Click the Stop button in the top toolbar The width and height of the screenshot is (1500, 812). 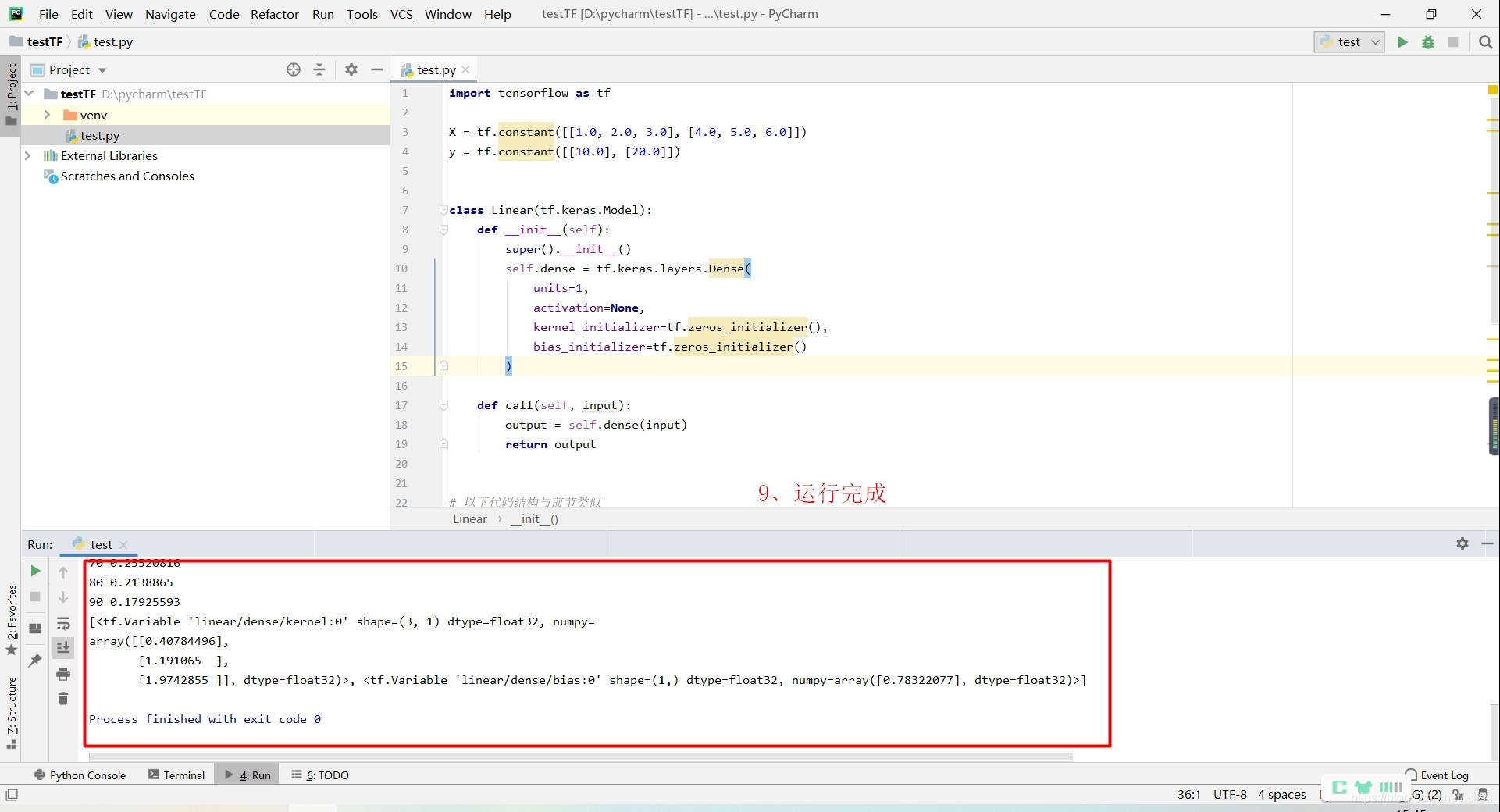pos(1453,42)
